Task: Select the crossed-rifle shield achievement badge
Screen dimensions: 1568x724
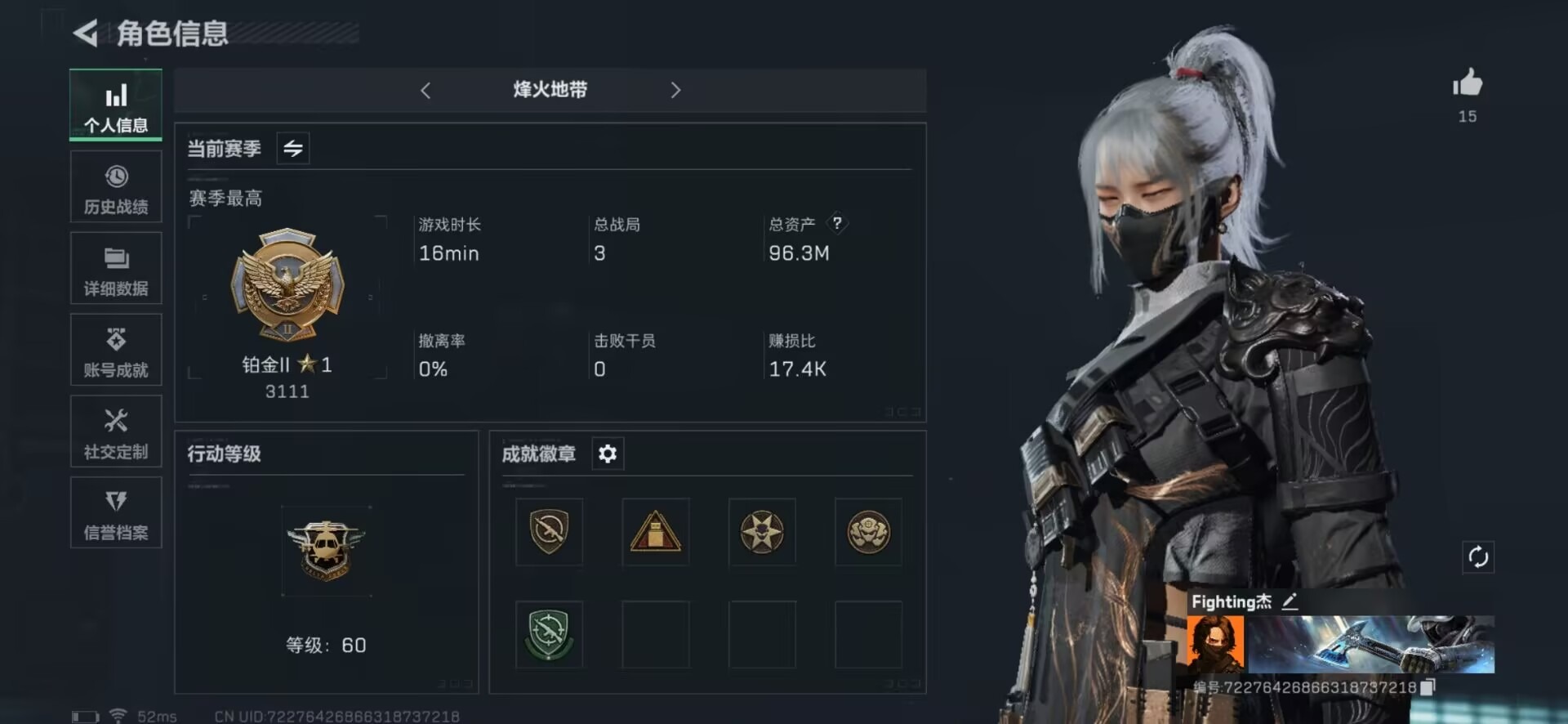Action: [549, 532]
